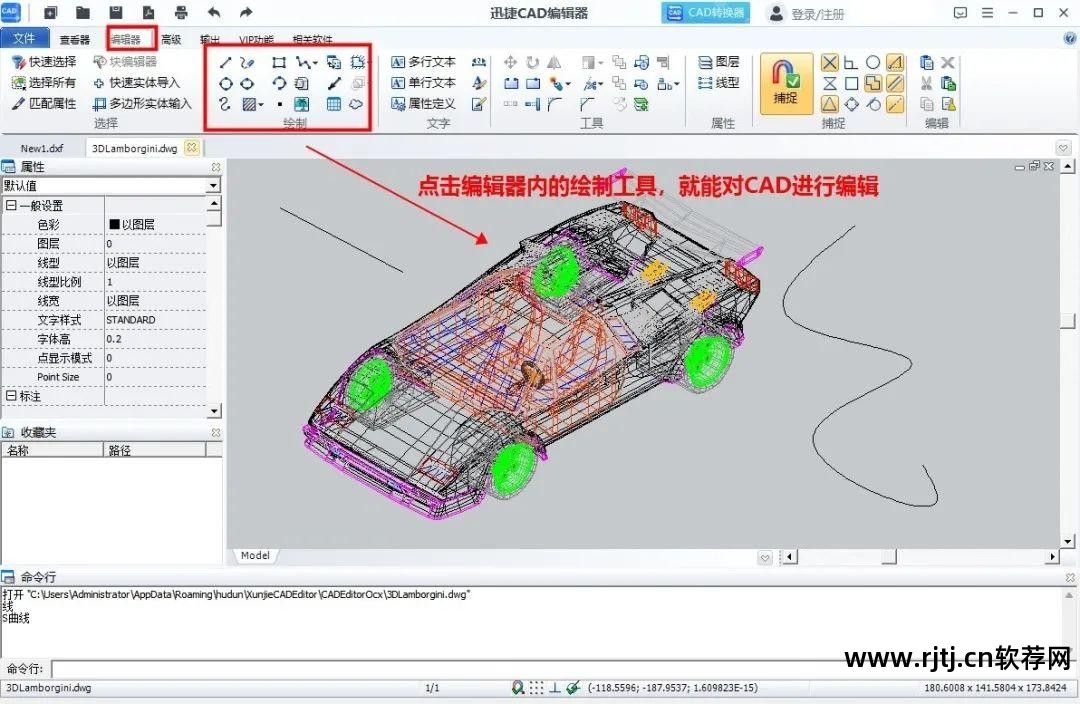
Task: Select the Model layout tab
Action: click(x=256, y=555)
